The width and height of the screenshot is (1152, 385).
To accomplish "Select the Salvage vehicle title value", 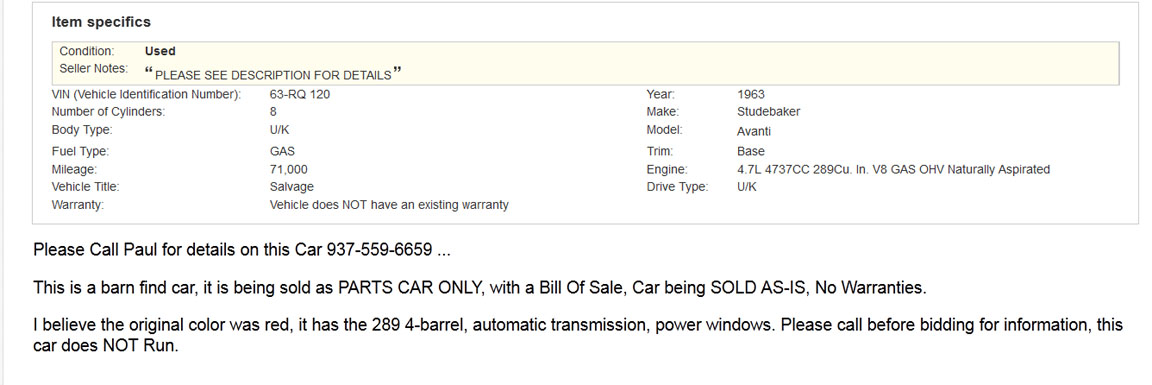I will coord(292,187).
